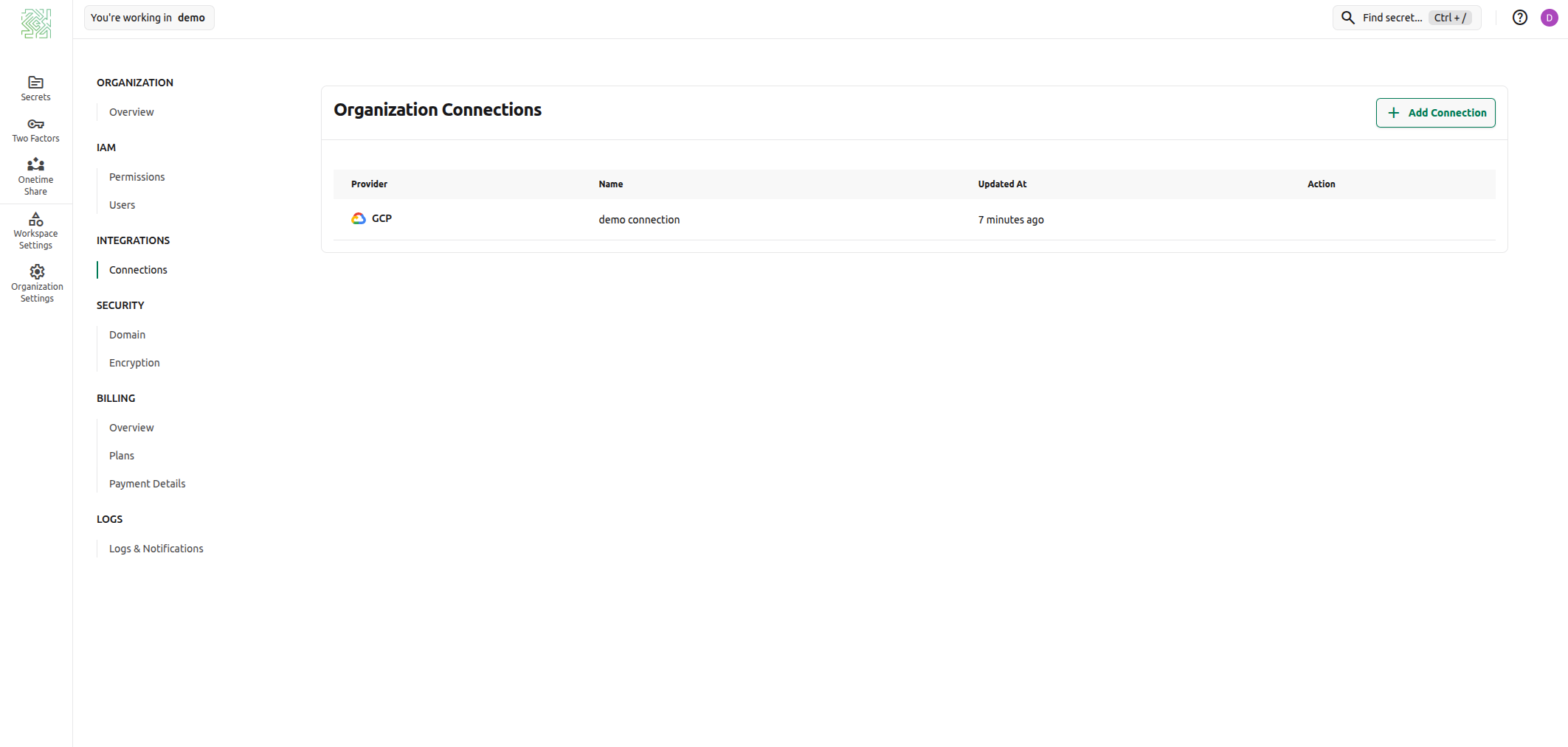Viewport: 1568px width, 747px height.
Task: Open the user avatar menu
Action: (1549, 18)
